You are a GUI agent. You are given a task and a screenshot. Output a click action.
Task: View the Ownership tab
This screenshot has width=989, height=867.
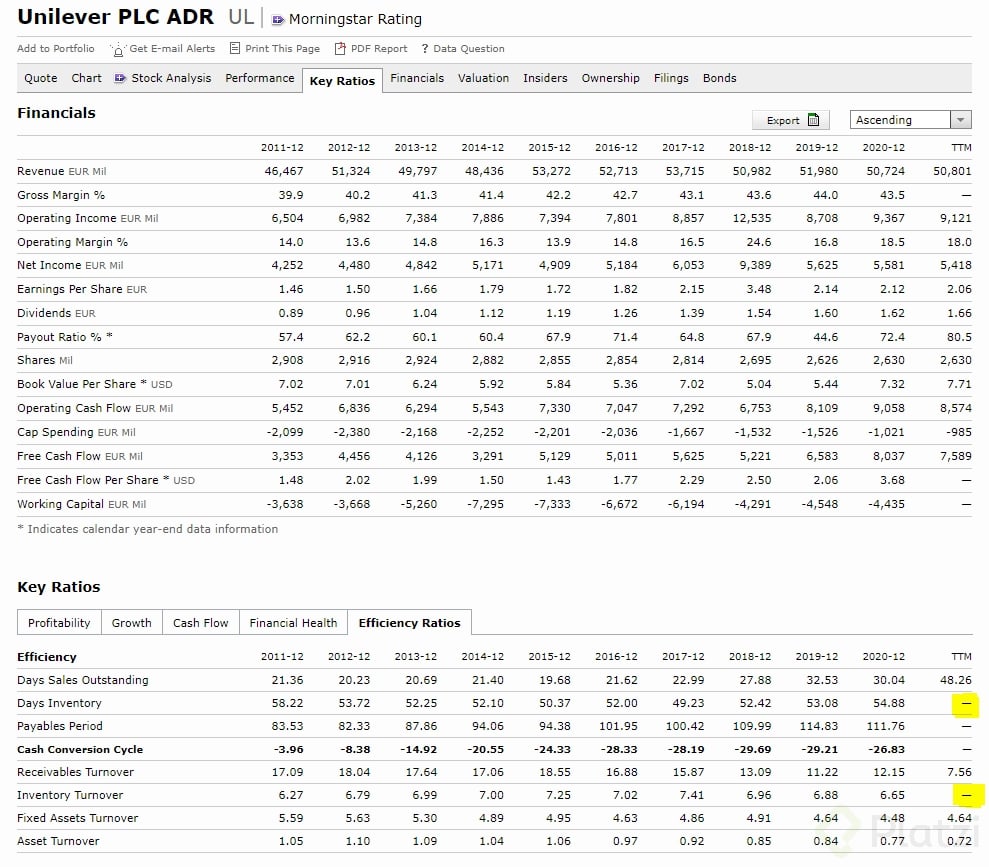(611, 78)
